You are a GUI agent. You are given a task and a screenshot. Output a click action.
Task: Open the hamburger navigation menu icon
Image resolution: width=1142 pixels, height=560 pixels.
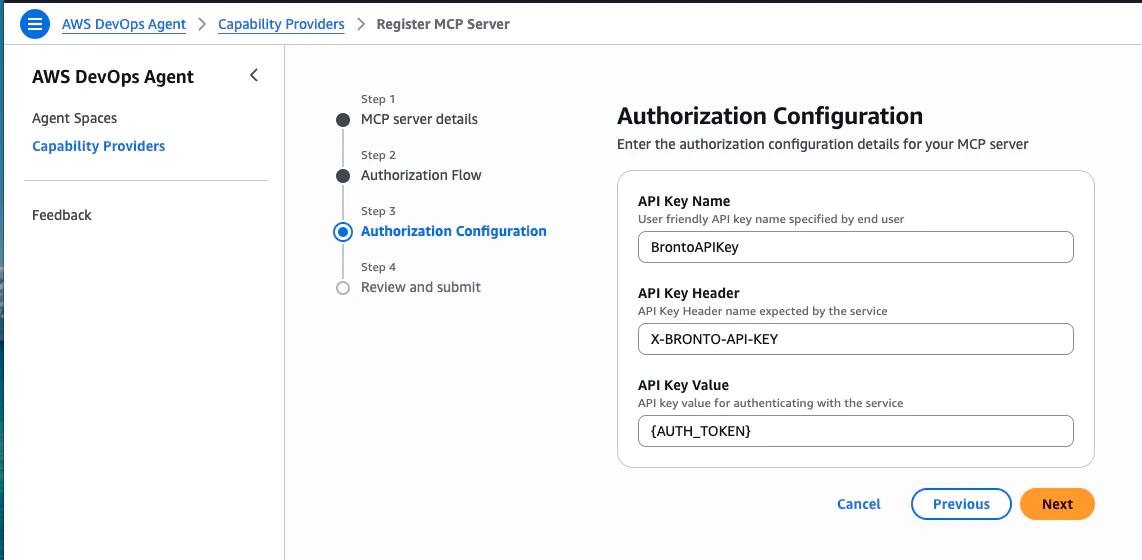35,25
